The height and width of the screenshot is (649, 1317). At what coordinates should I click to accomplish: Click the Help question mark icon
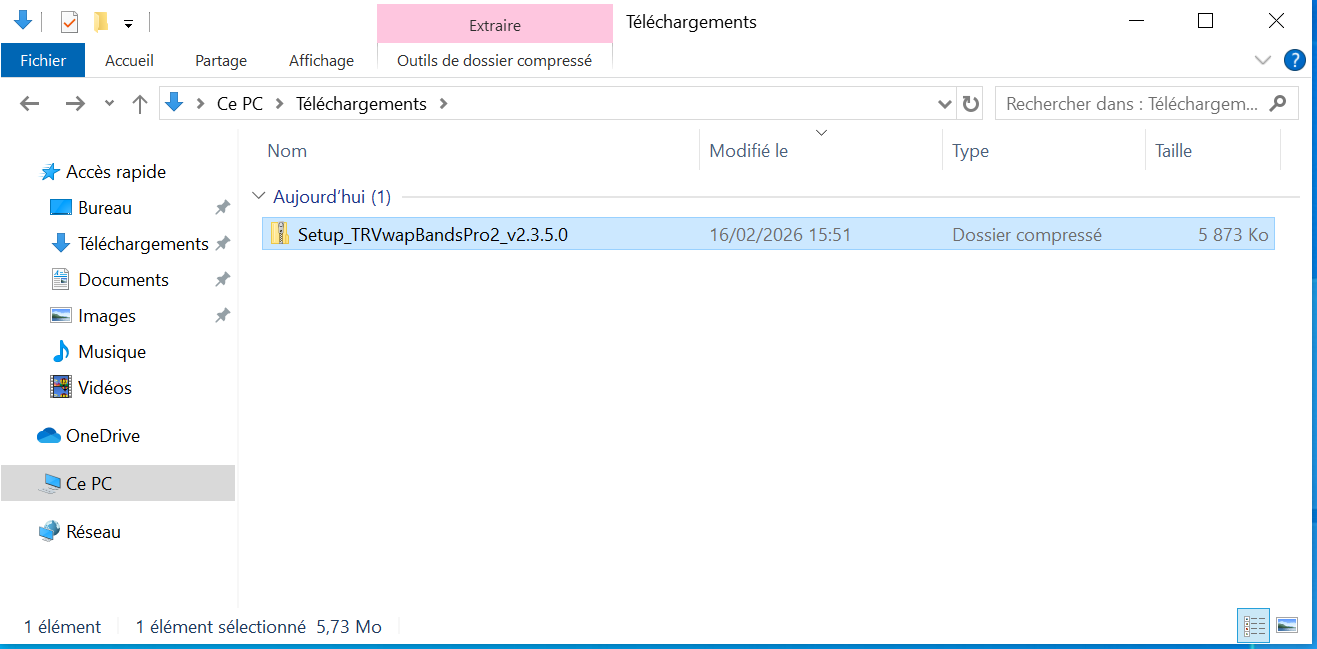point(1294,60)
